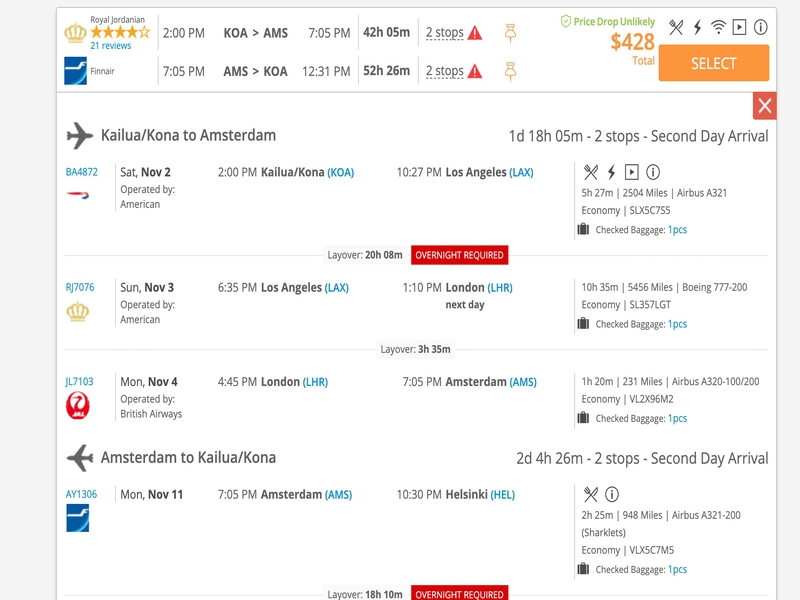Screen dimensions: 800x600
Task: Open the 21 reviews link
Action: [111, 45]
